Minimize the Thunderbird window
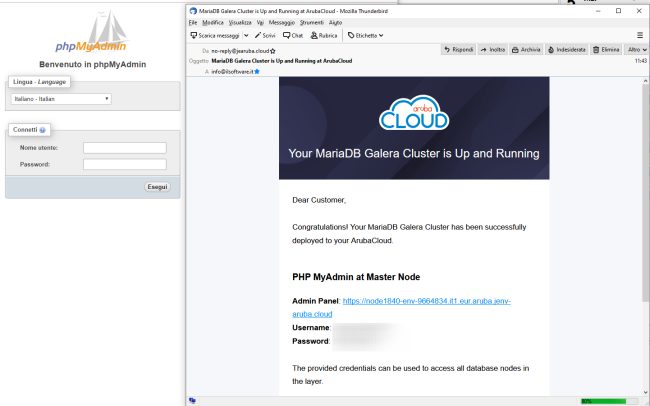The height and width of the screenshot is (406, 650). coord(598,11)
